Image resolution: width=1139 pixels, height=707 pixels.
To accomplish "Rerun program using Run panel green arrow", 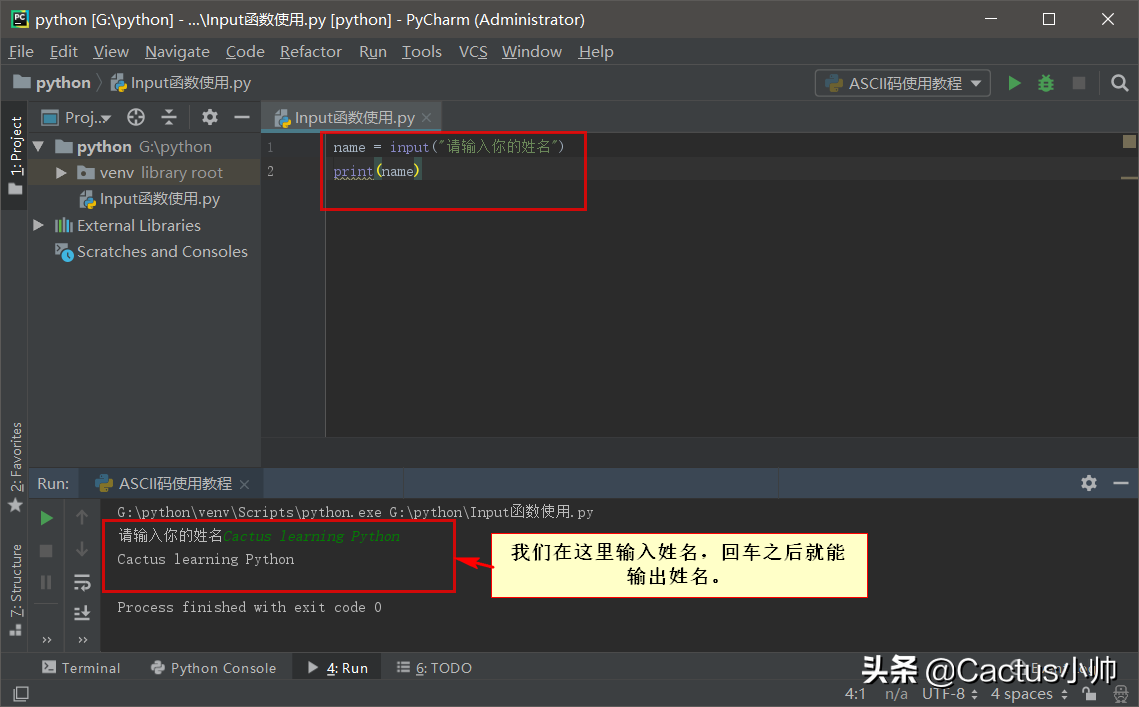I will coord(46,518).
